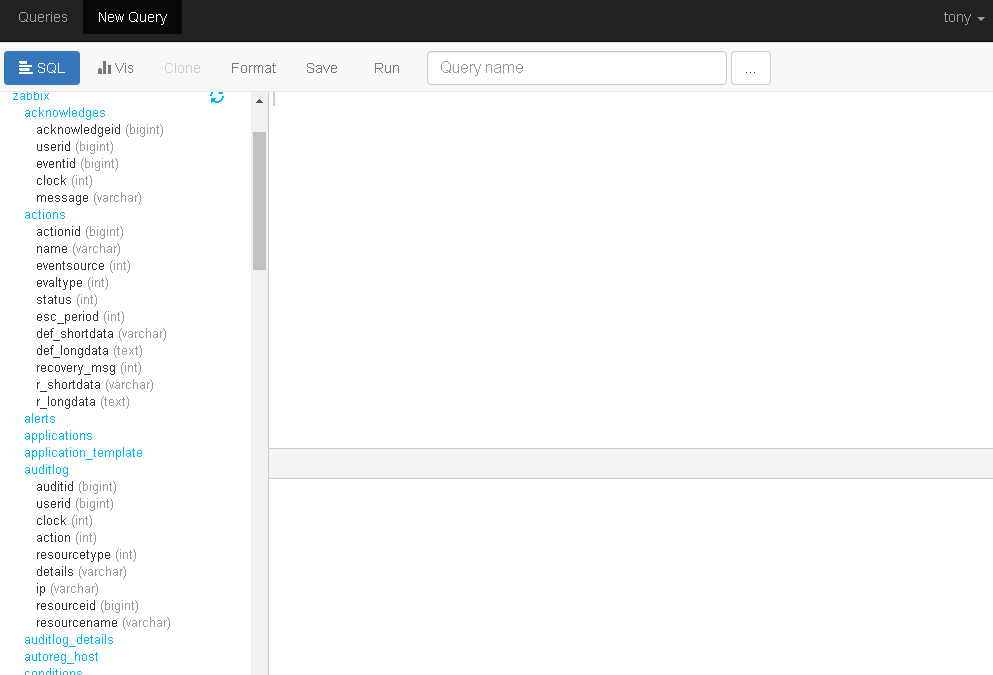This screenshot has height=675, width=993.
Task: Refresh the zabbix schema with reload icon
Action: click(217, 97)
